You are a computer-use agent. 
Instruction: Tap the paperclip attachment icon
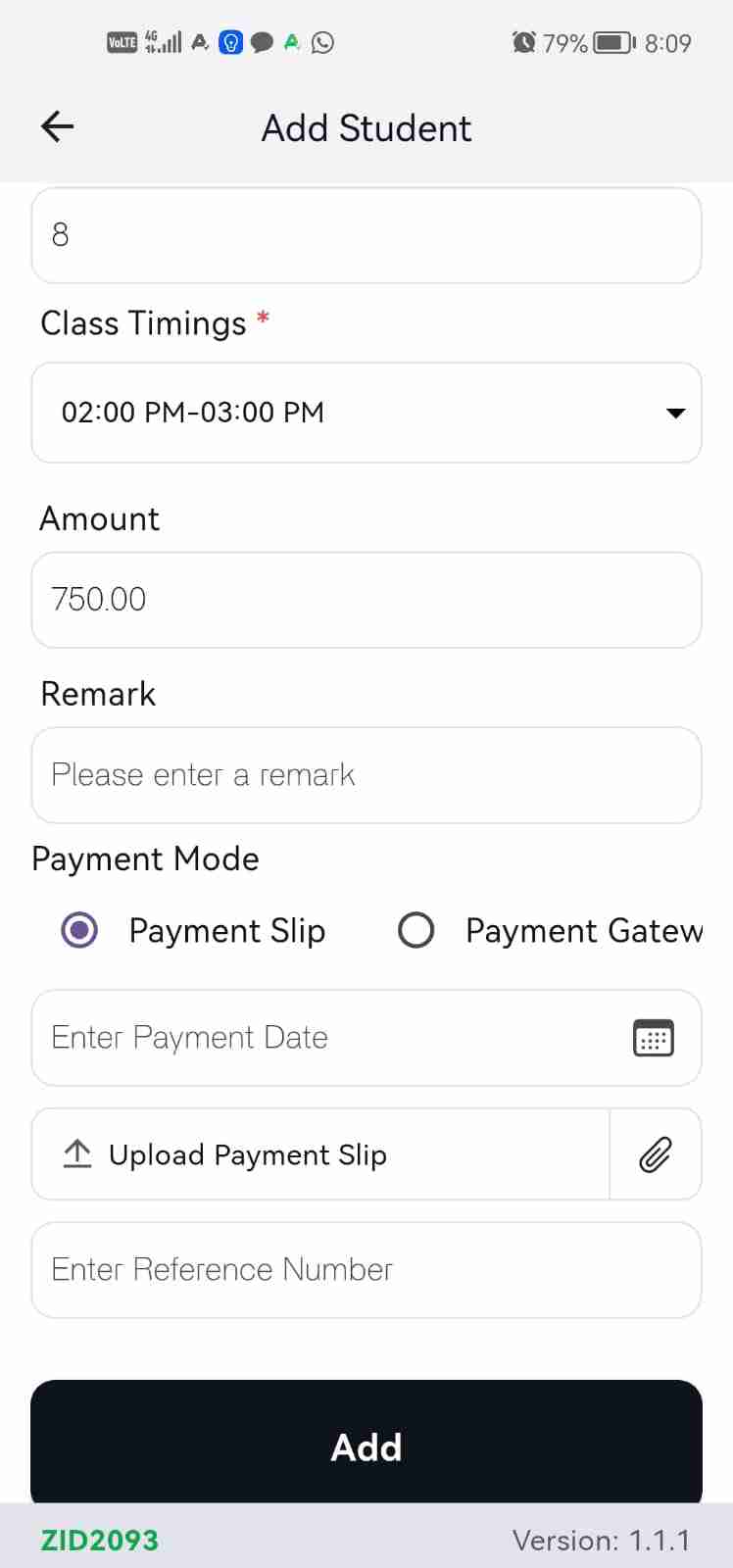(x=655, y=1154)
